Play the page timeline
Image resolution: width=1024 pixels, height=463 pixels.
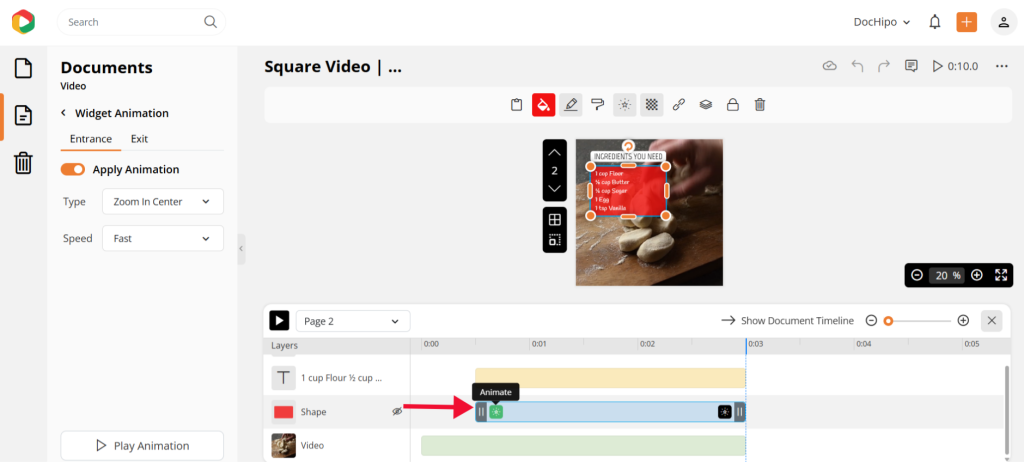[279, 321]
